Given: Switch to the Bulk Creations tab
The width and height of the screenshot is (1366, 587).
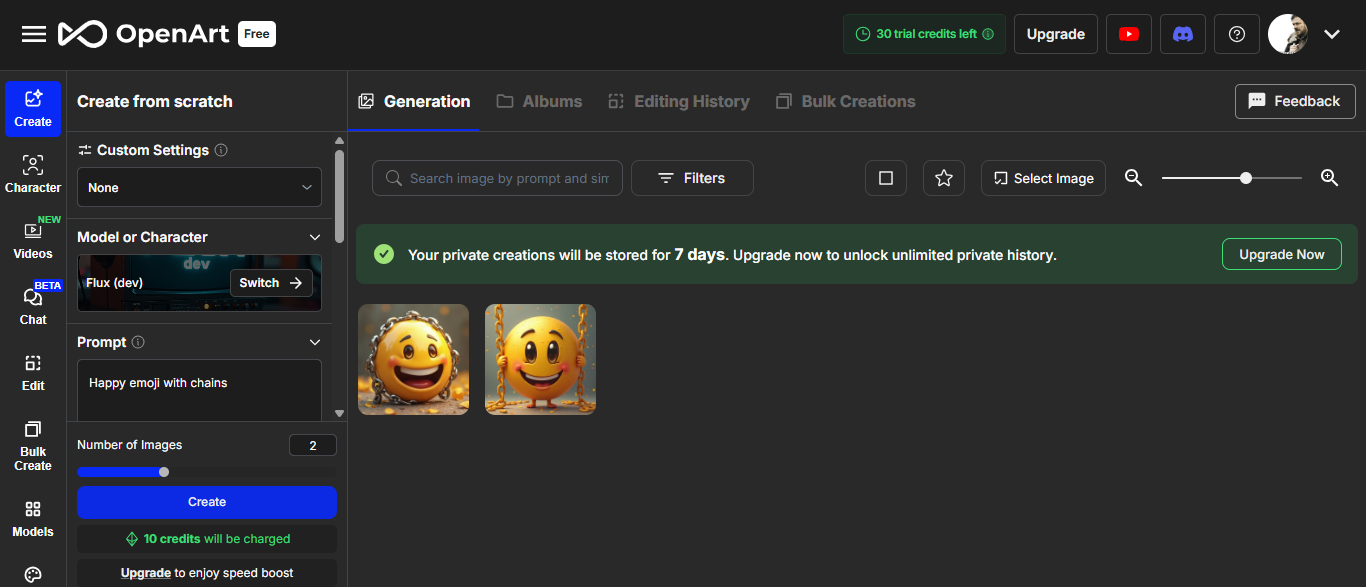Looking at the screenshot, I should 845,101.
